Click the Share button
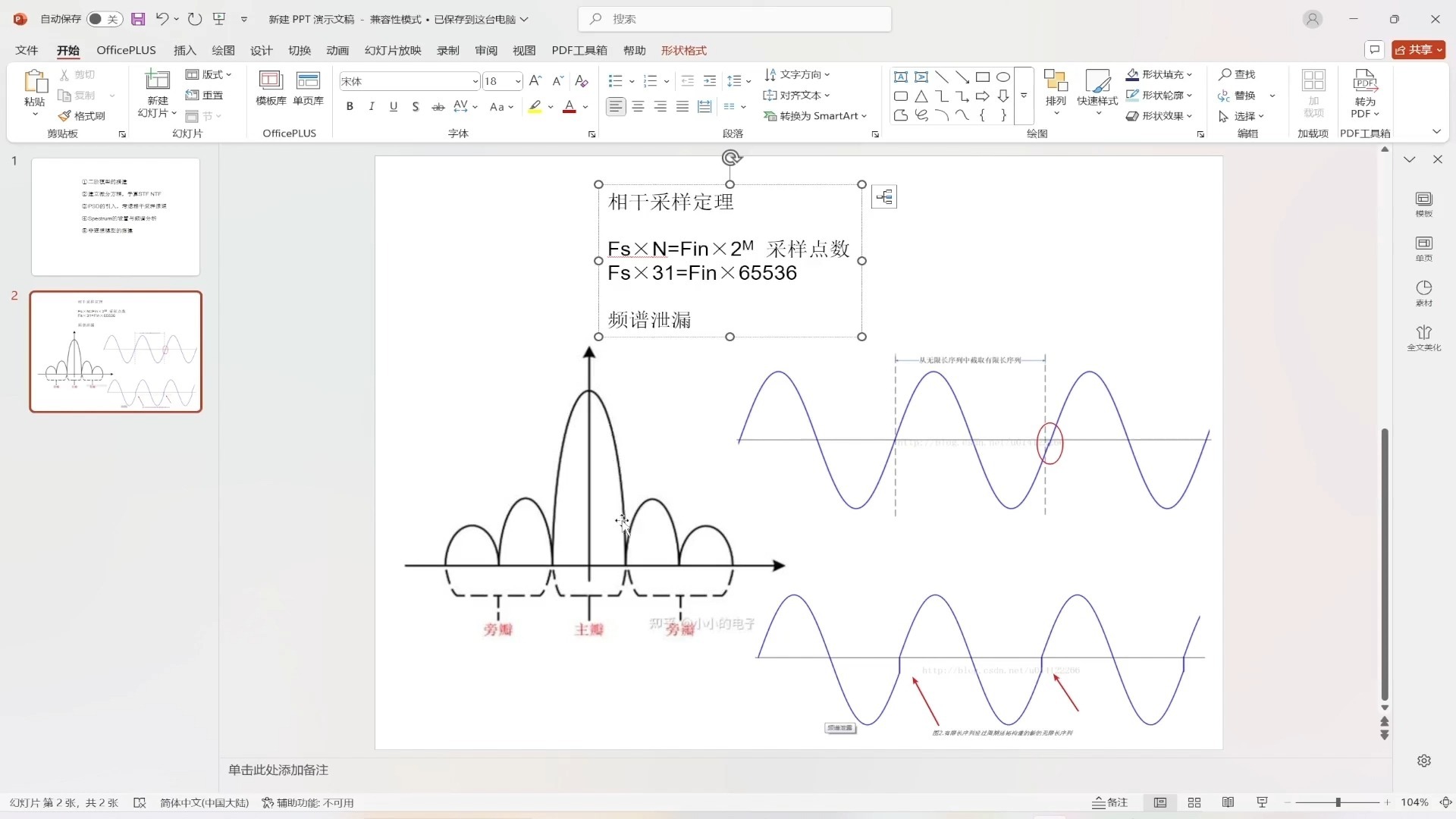 click(x=1417, y=49)
